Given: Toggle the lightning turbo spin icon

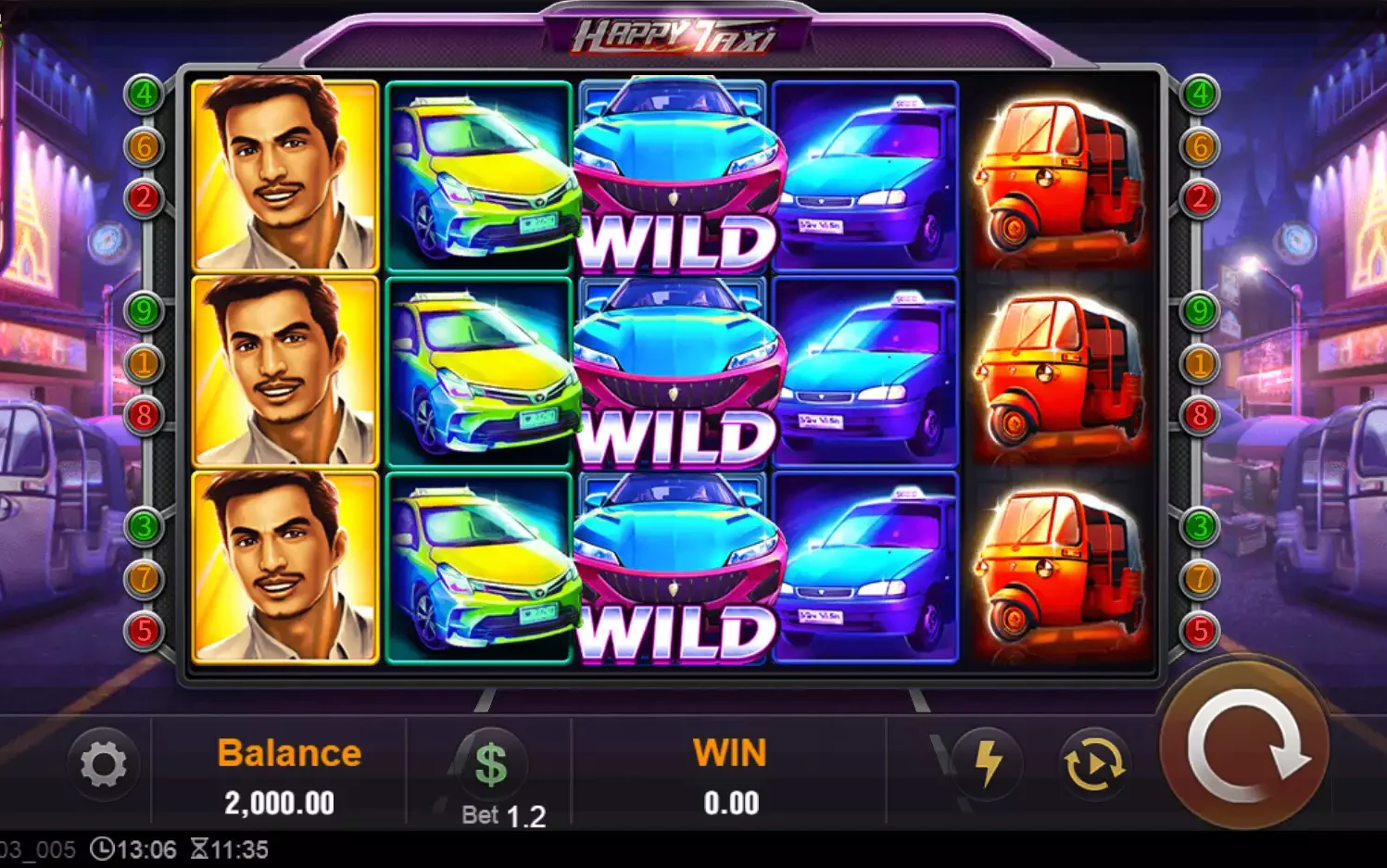Looking at the screenshot, I should [x=988, y=763].
